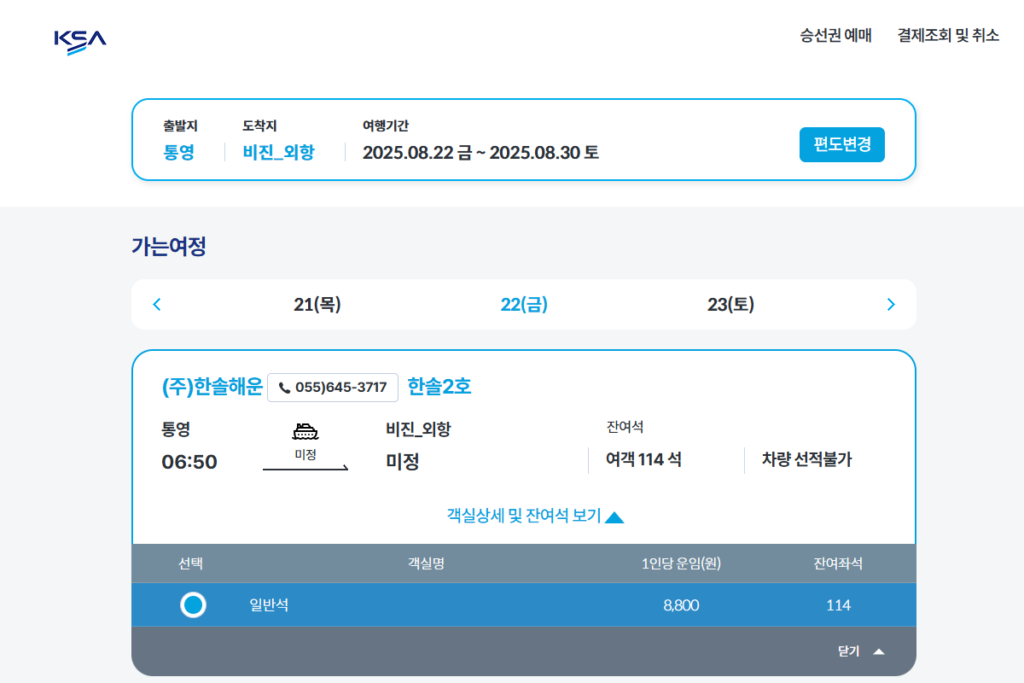Image resolution: width=1024 pixels, height=683 pixels.
Task: Click the 8,800 fare amount
Action: [x=683, y=605]
